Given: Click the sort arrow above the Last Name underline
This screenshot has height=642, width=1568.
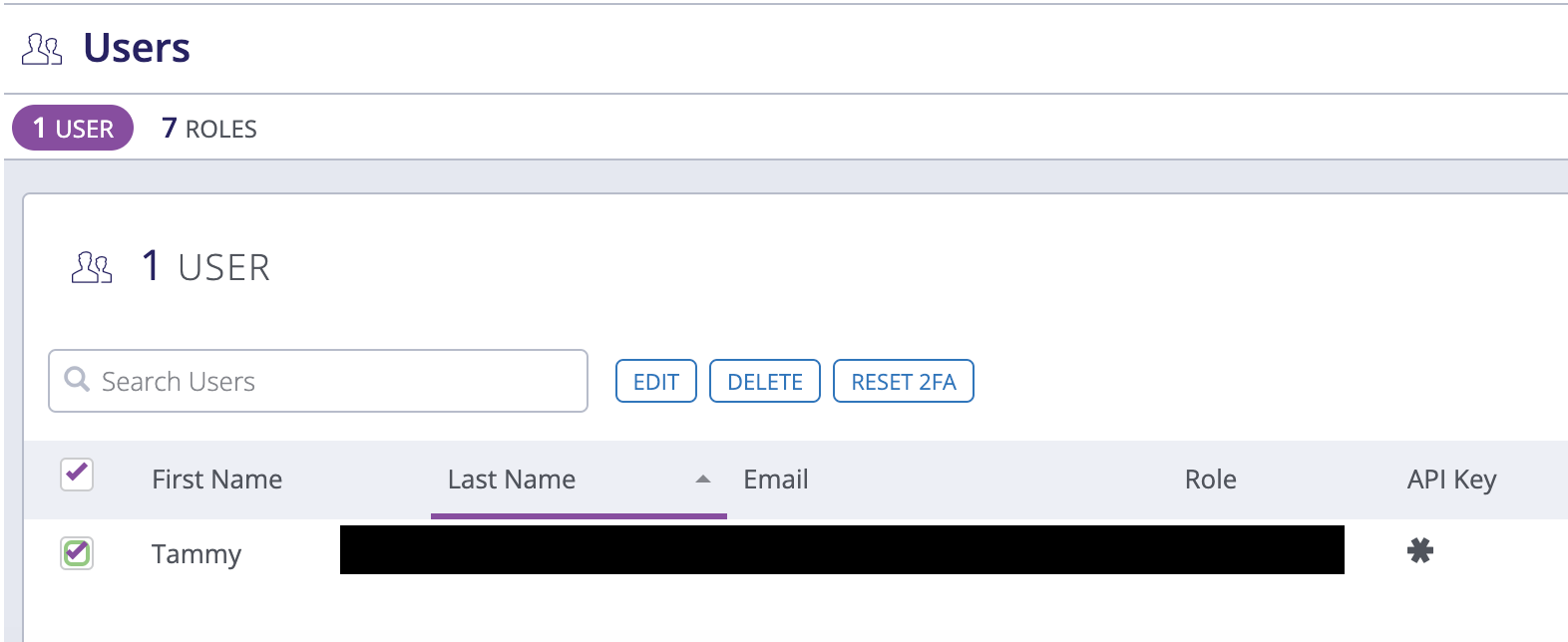Looking at the screenshot, I should [x=704, y=478].
